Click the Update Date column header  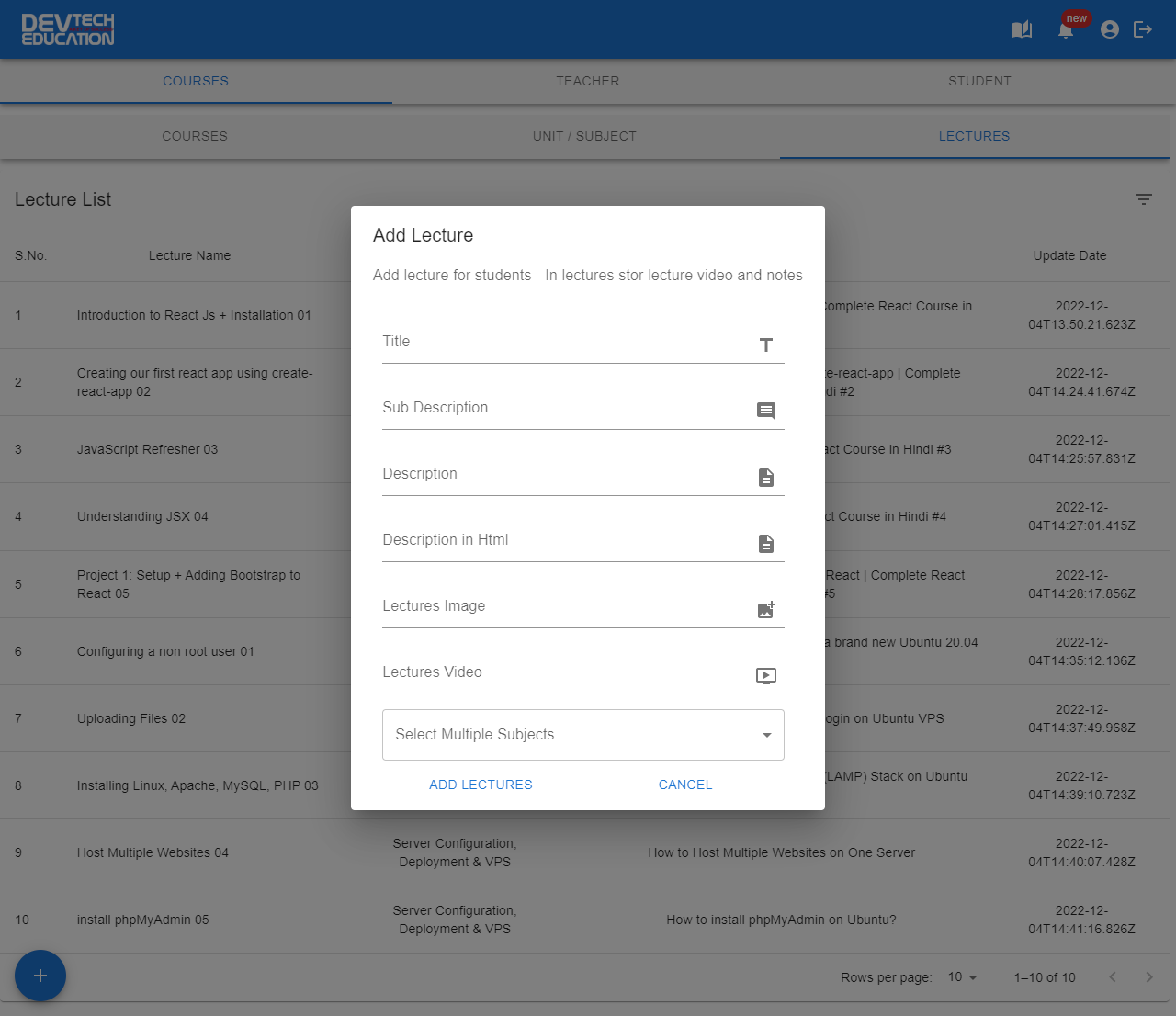1069,255
